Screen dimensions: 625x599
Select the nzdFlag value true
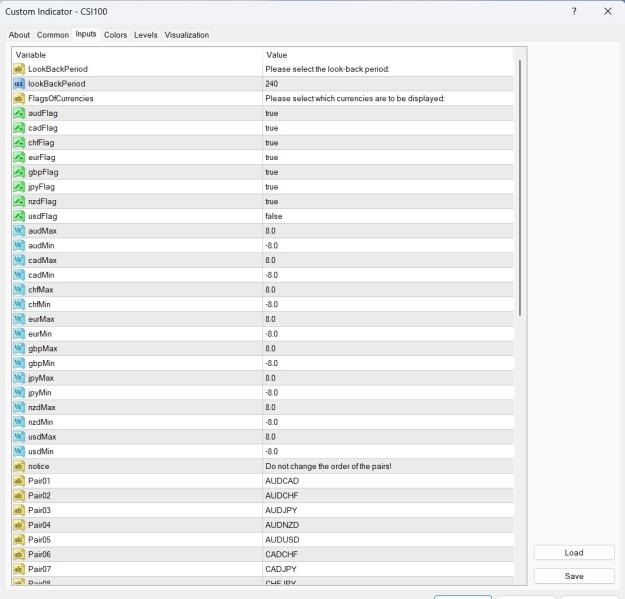point(272,202)
